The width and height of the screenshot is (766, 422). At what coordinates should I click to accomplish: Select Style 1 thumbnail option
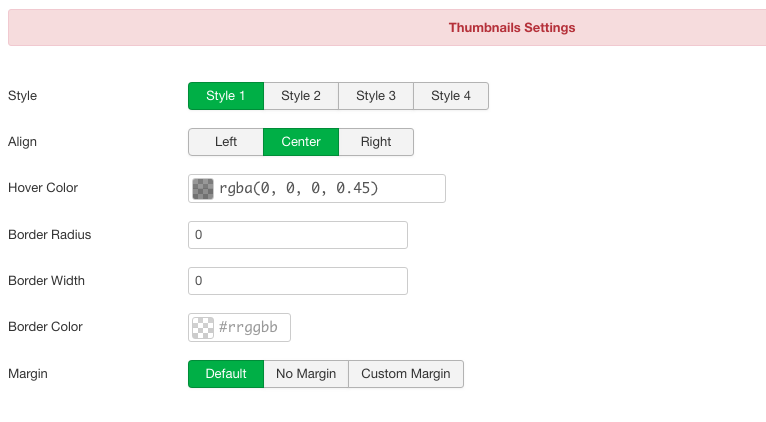click(226, 96)
